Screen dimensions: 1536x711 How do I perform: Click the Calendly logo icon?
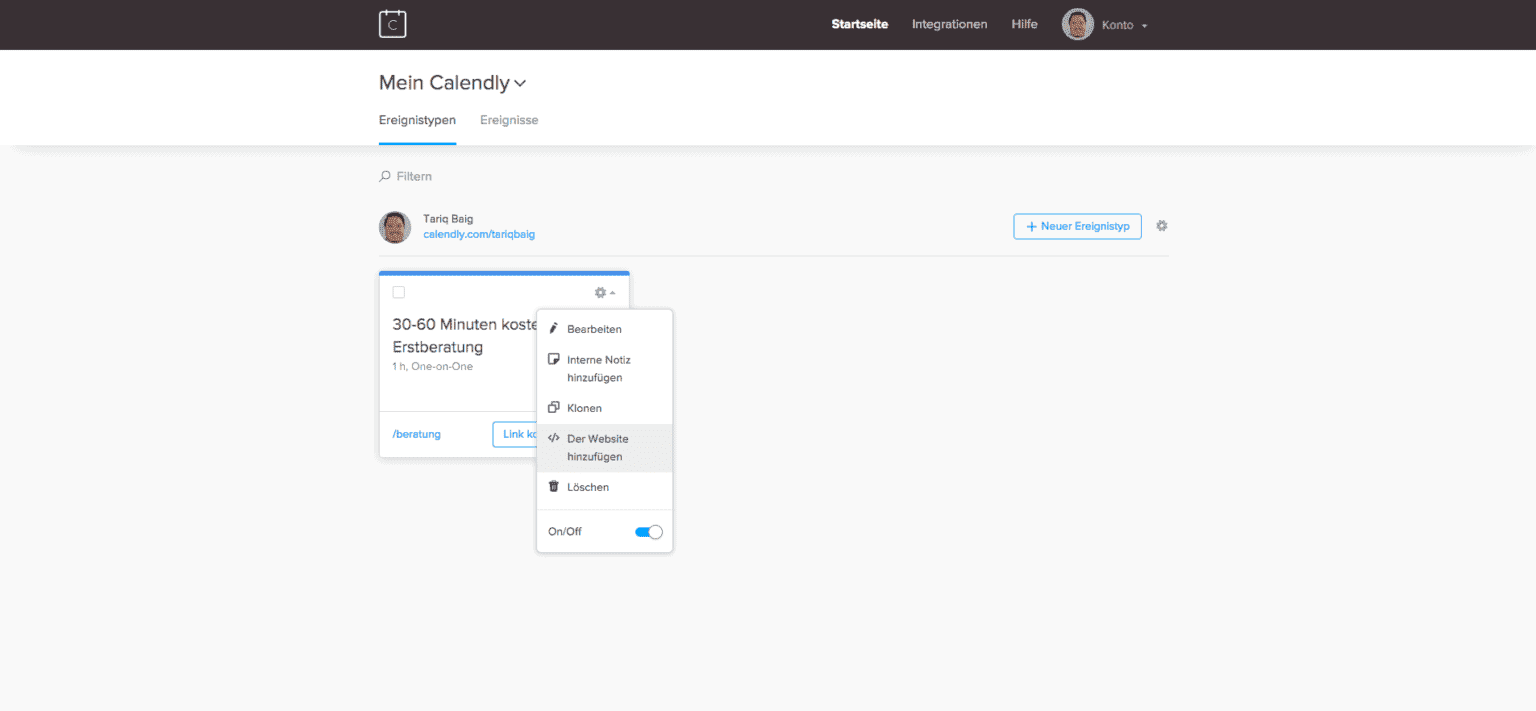tap(392, 24)
